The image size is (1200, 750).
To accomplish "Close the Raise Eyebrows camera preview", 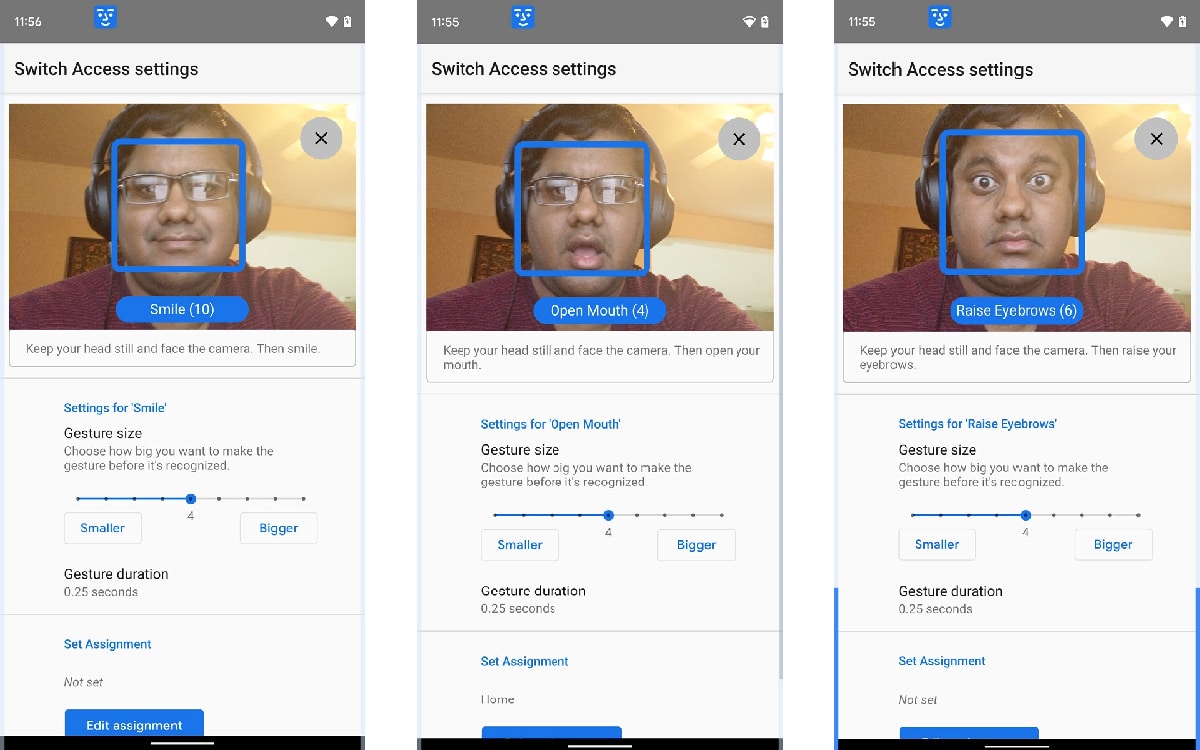I will [1156, 139].
